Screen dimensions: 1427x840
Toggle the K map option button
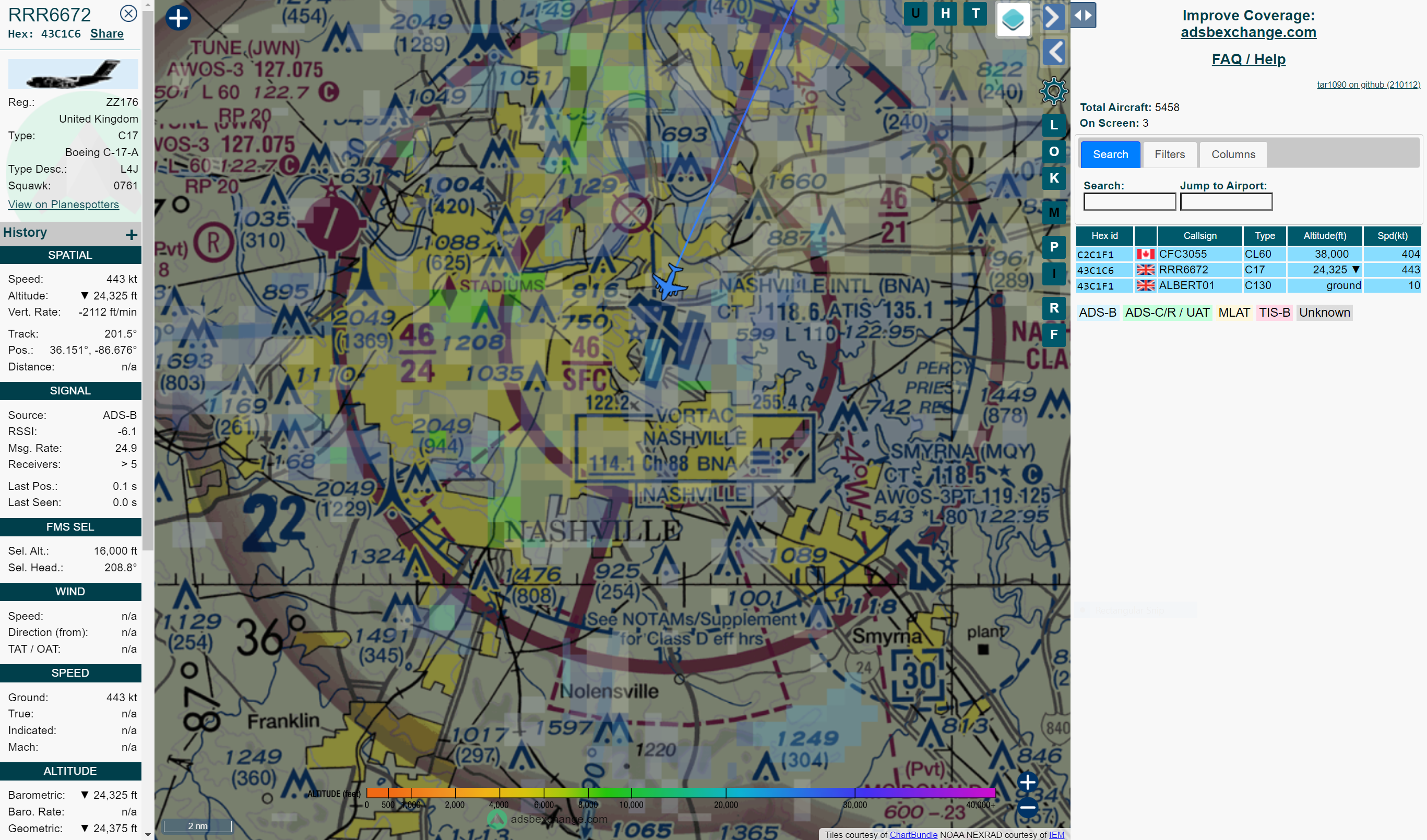1054,178
